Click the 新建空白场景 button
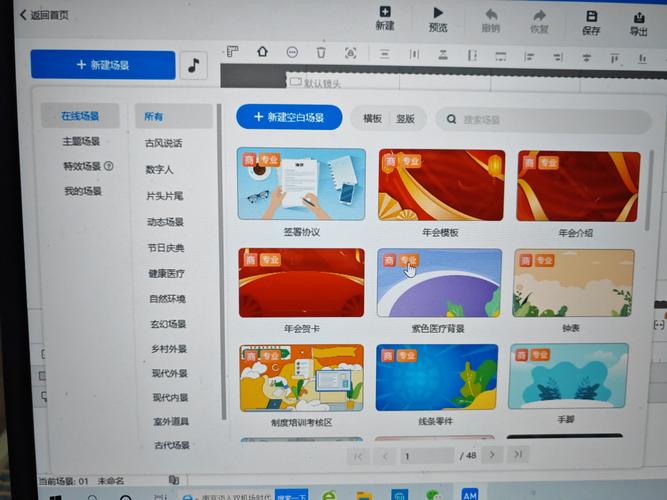This screenshot has height=500, width=667. (289, 117)
